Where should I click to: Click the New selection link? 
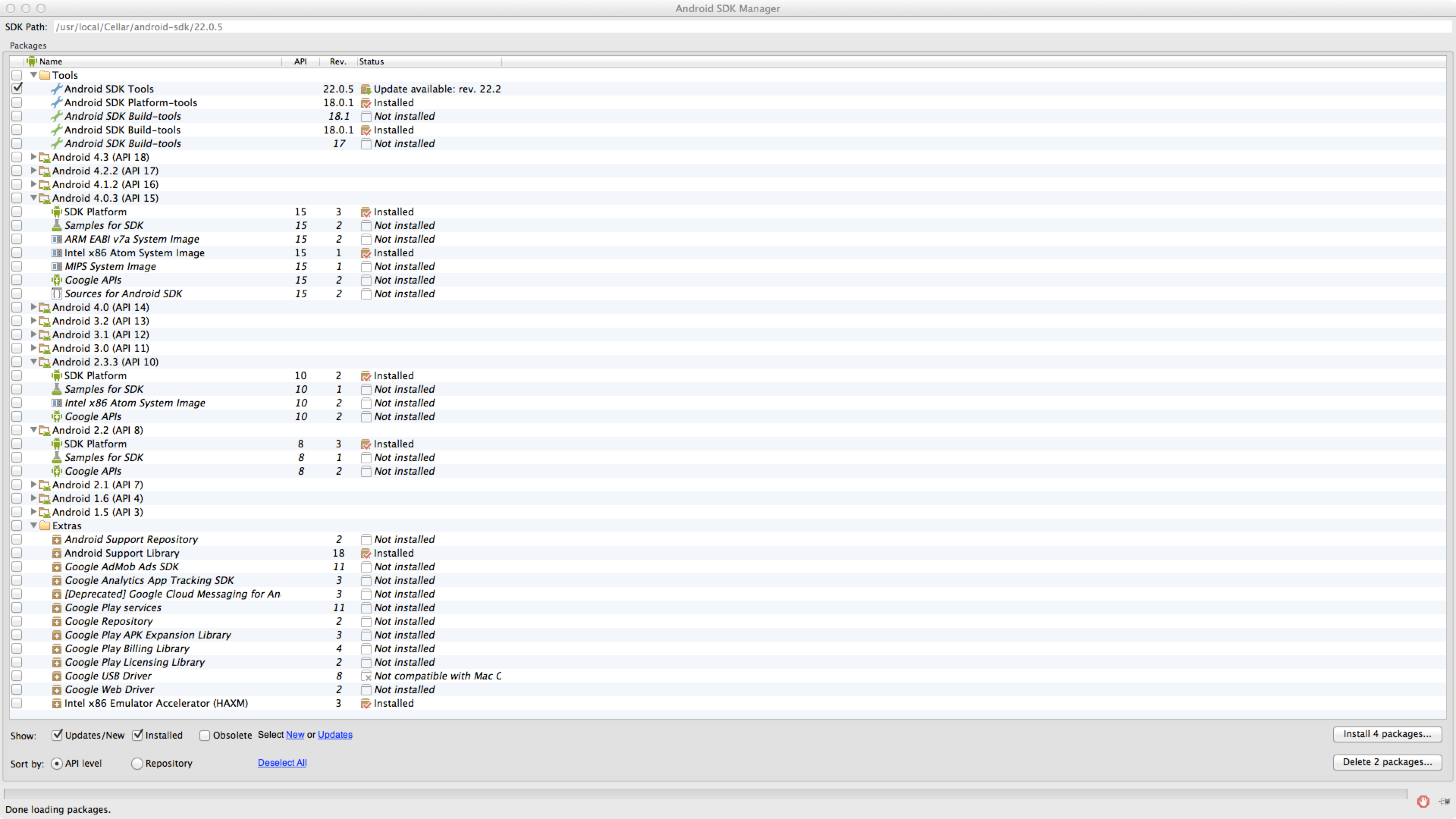click(x=295, y=734)
